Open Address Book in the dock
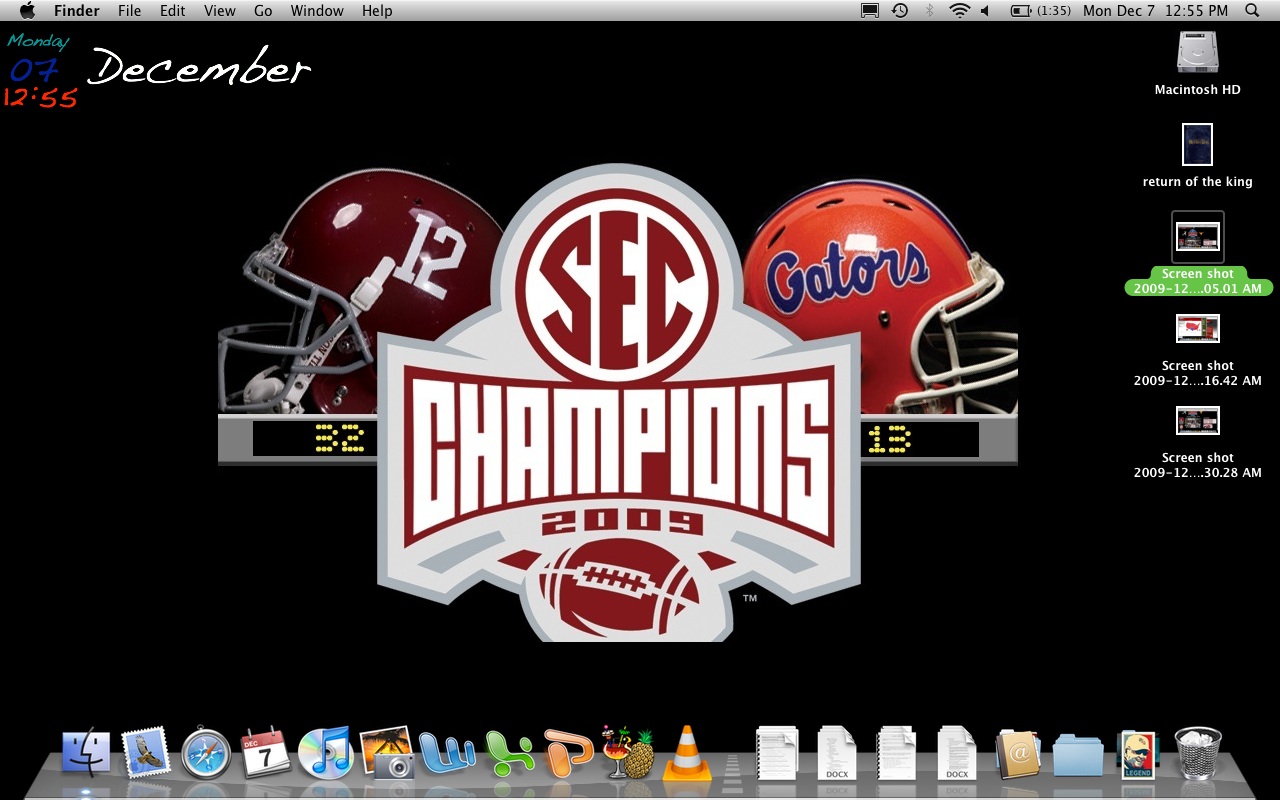The image size is (1280, 800). pos(1018,754)
